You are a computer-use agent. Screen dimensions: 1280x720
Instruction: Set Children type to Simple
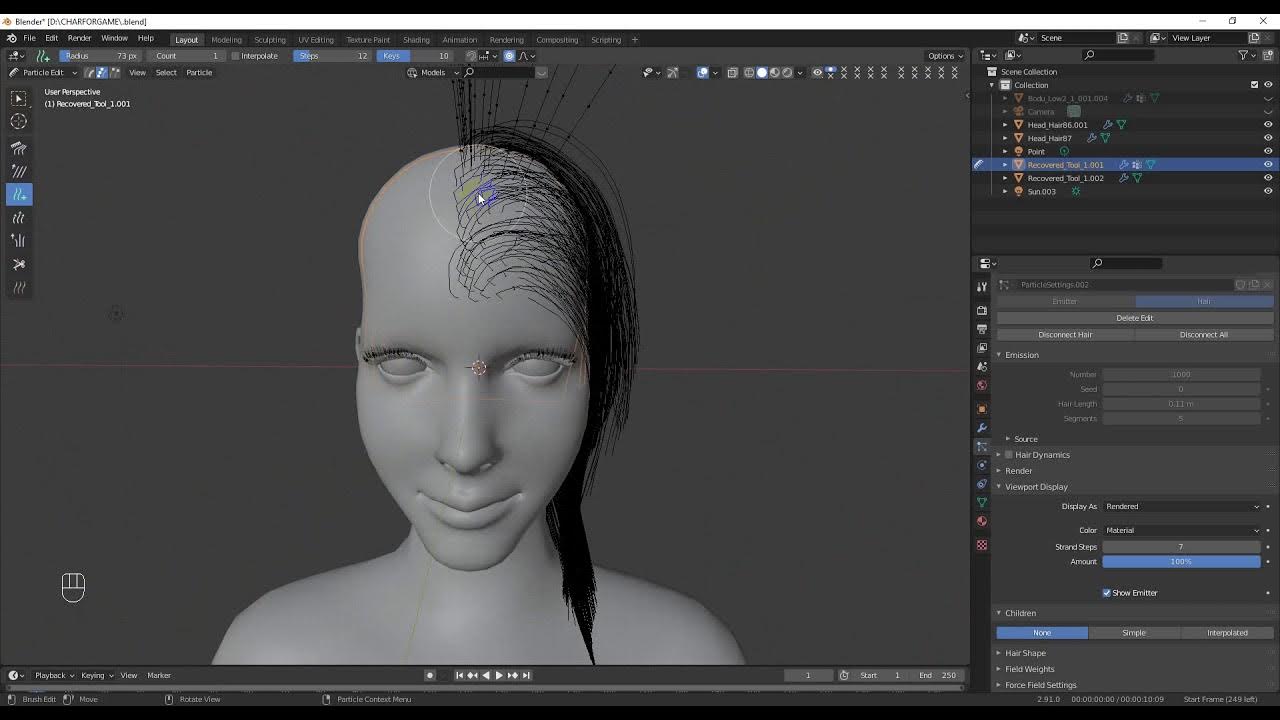pos(1134,633)
